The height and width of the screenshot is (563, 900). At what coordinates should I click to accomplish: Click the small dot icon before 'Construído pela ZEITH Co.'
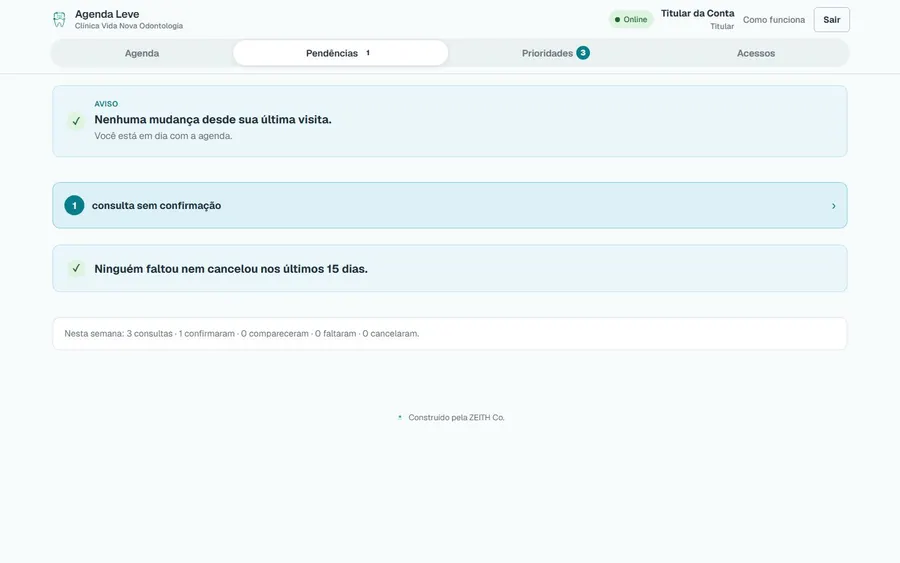pyautogui.click(x=399, y=417)
